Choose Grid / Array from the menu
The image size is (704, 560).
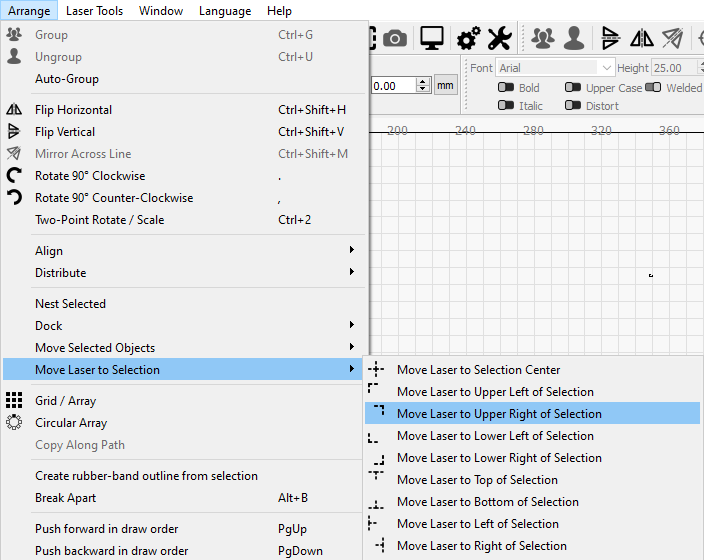[66, 401]
